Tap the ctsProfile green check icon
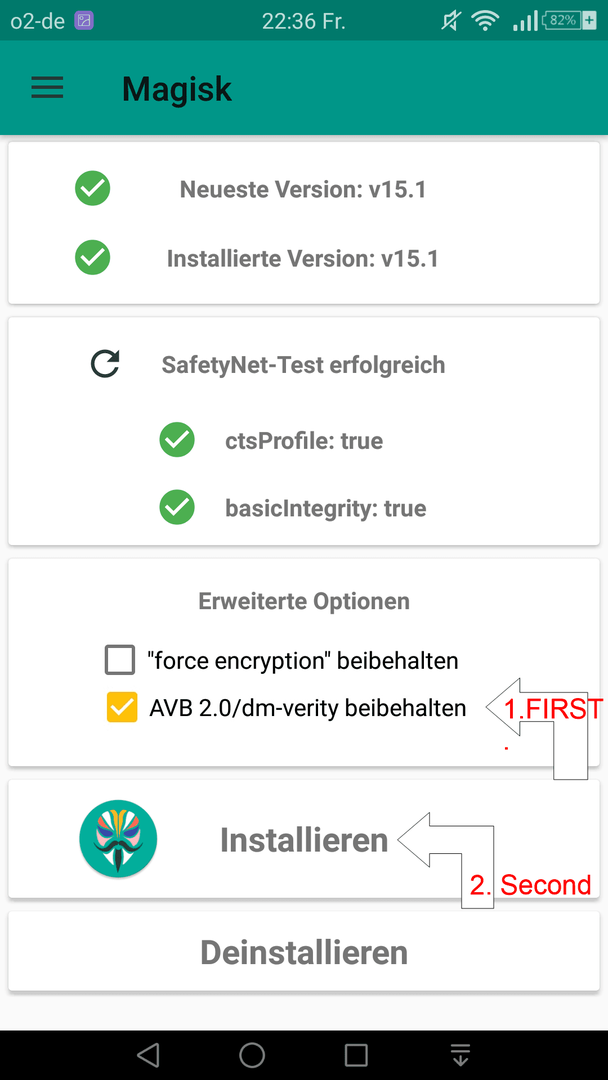 177,439
